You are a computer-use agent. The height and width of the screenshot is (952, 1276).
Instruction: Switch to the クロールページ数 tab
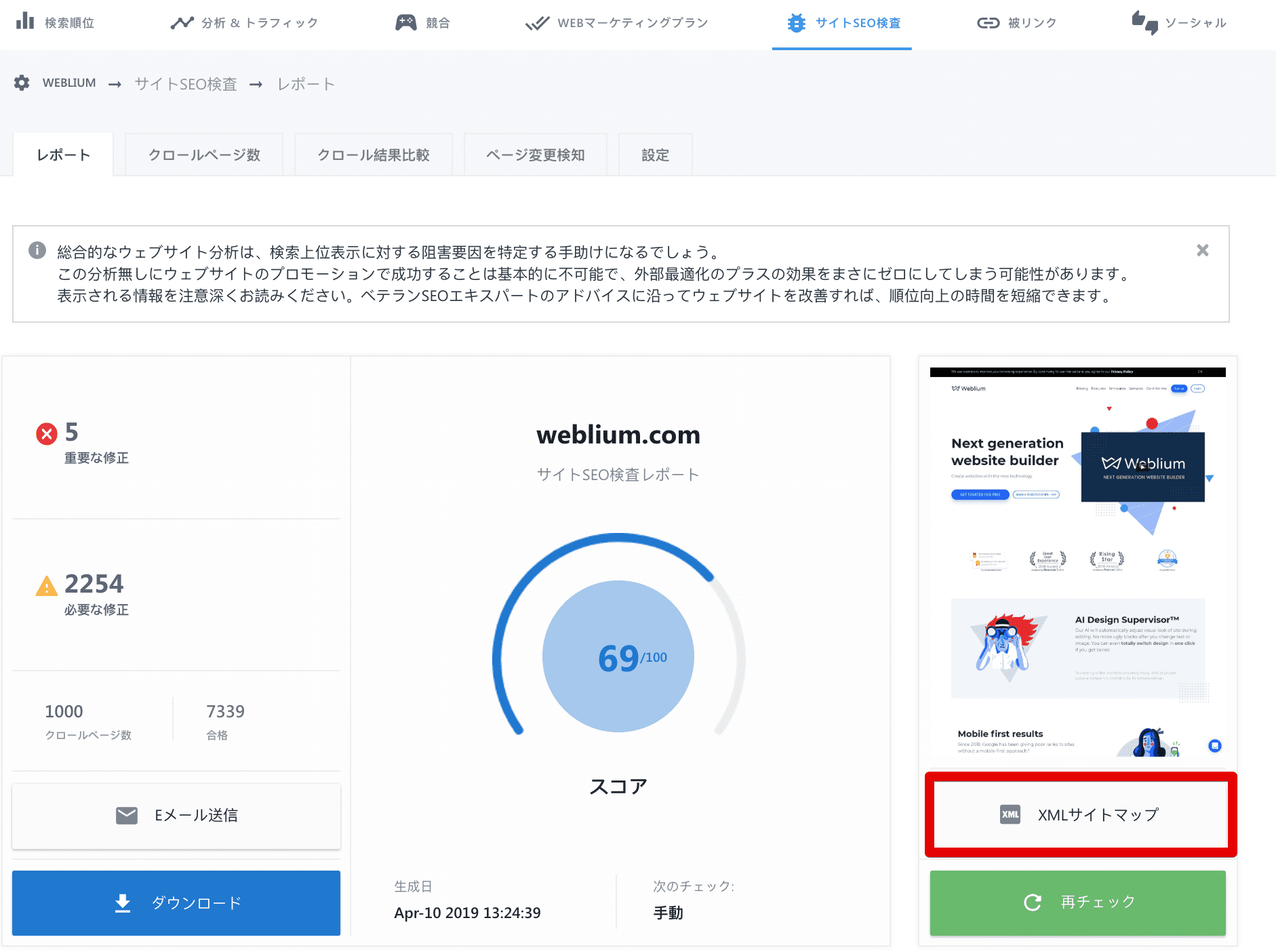click(x=203, y=154)
